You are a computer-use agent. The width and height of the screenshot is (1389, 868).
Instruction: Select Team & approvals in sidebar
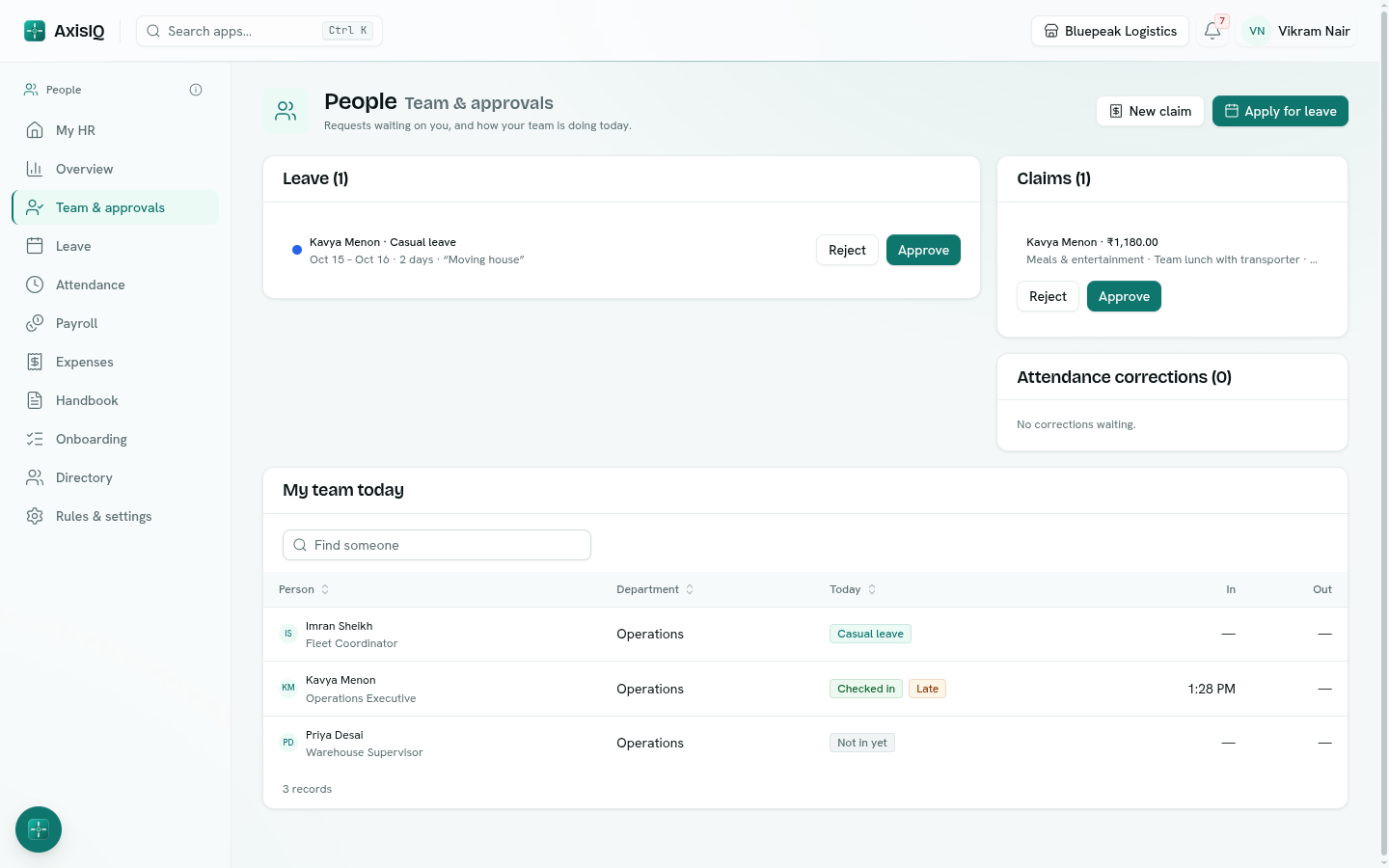[x=116, y=207]
